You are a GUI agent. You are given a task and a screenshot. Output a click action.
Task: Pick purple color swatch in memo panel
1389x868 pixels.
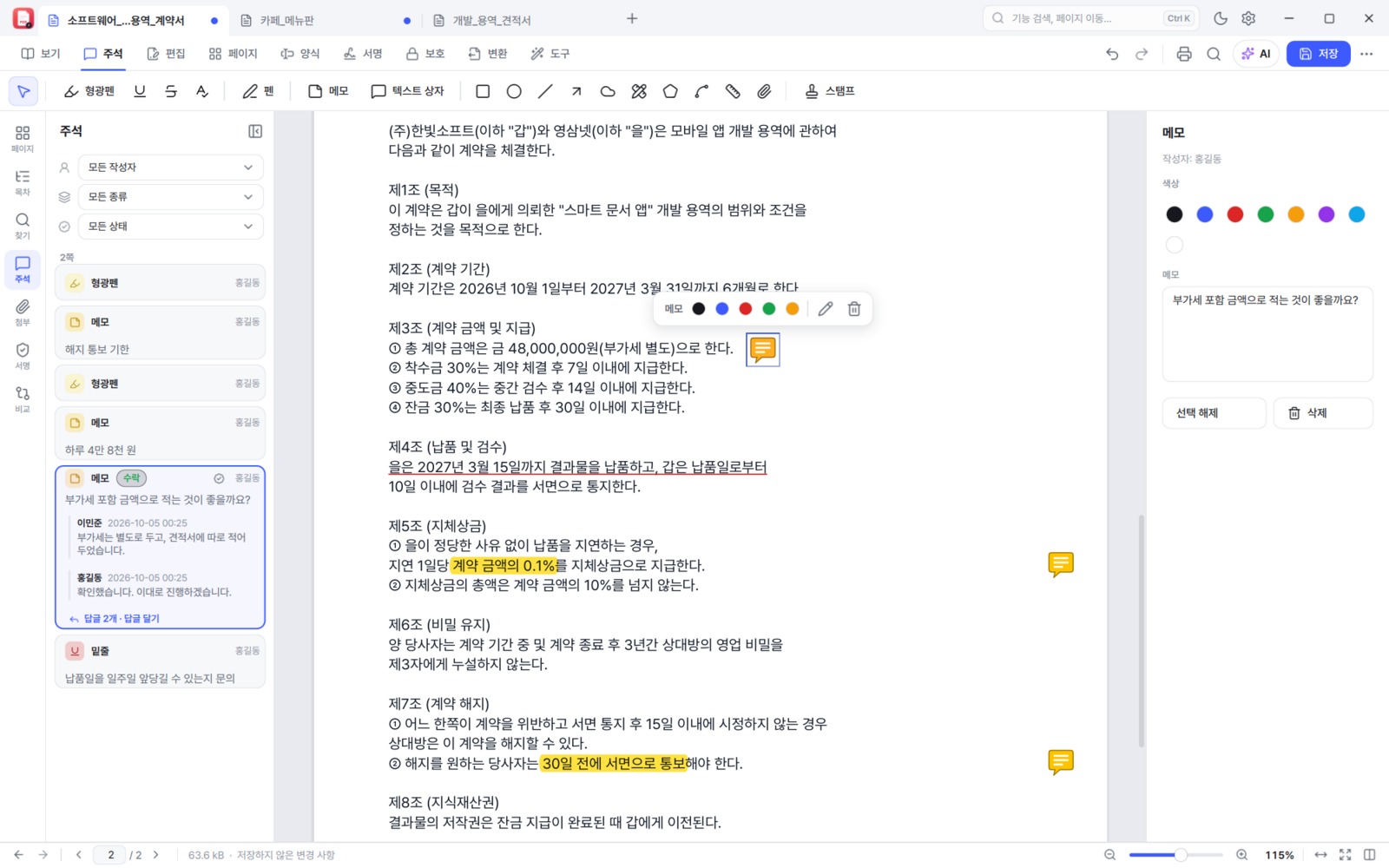pyautogui.click(x=1326, y=214)
